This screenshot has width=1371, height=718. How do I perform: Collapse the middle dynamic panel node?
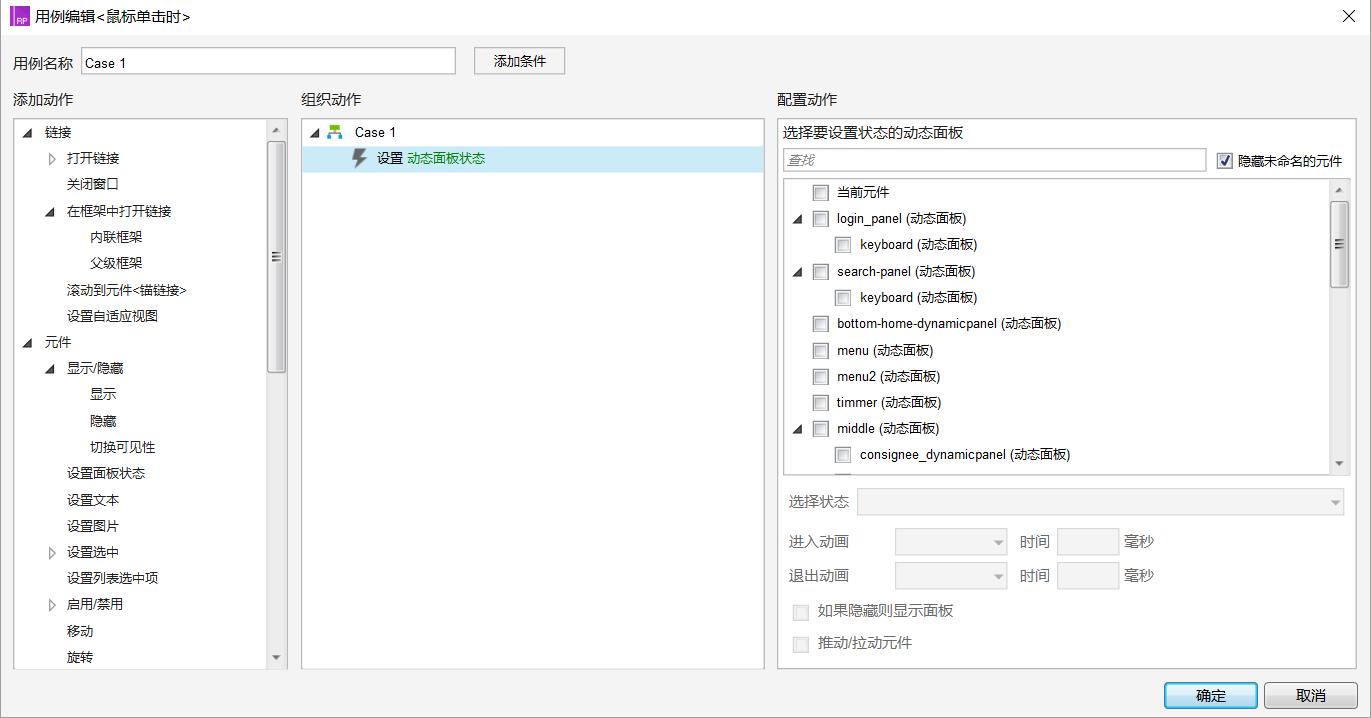(798, 428)
